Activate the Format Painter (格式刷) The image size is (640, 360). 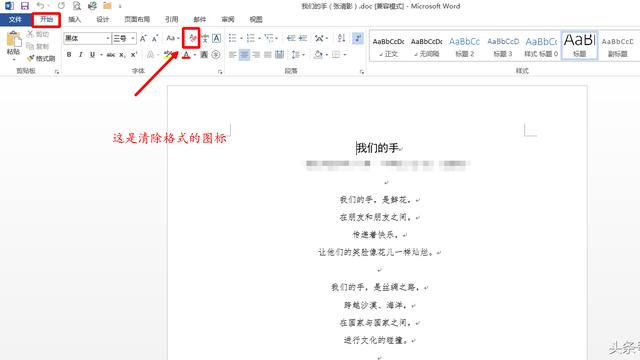click(41, 58)
